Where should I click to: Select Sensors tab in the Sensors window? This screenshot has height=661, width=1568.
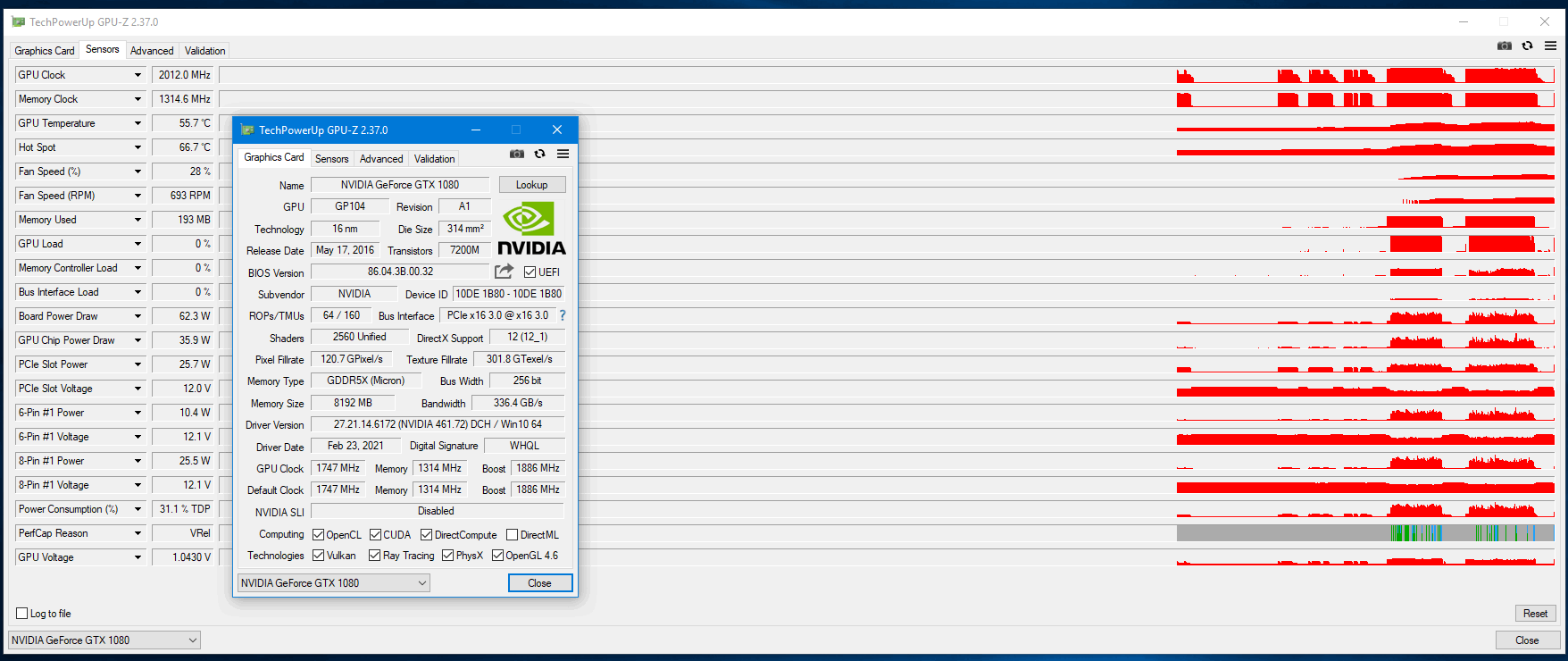pyautogui.click(x=103, y=49)
